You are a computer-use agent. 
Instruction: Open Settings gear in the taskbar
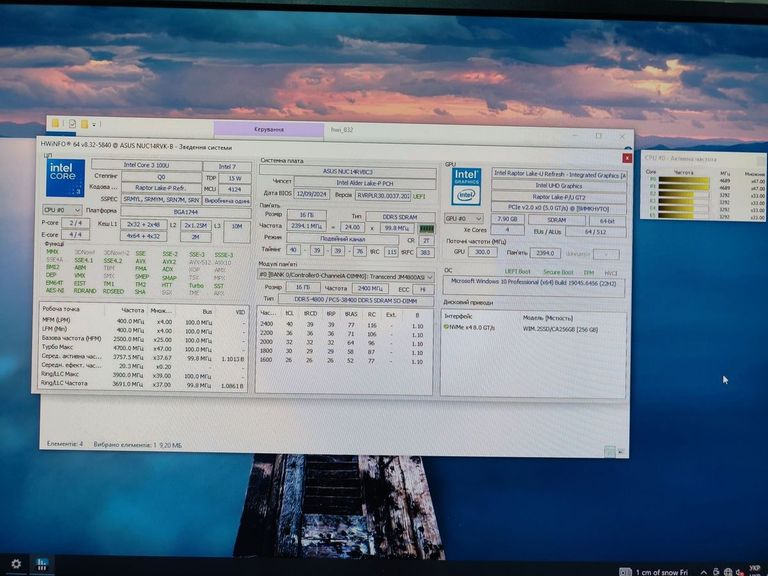point(16,564)
